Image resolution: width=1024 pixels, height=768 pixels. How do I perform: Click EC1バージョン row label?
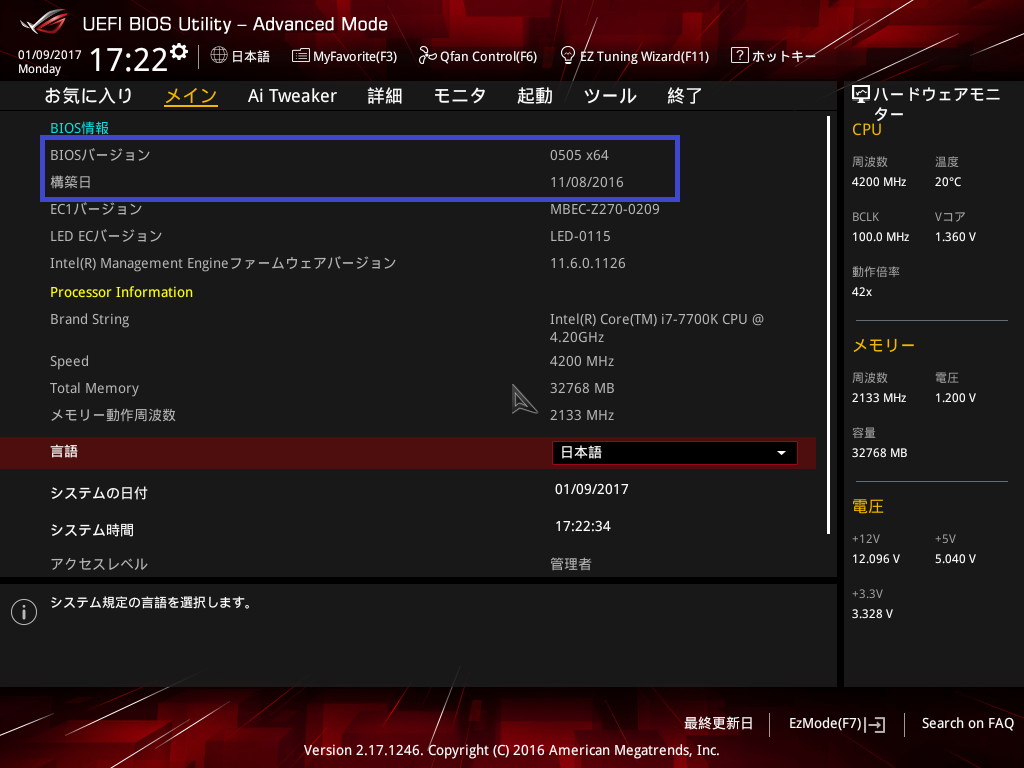tap(96, 209)
